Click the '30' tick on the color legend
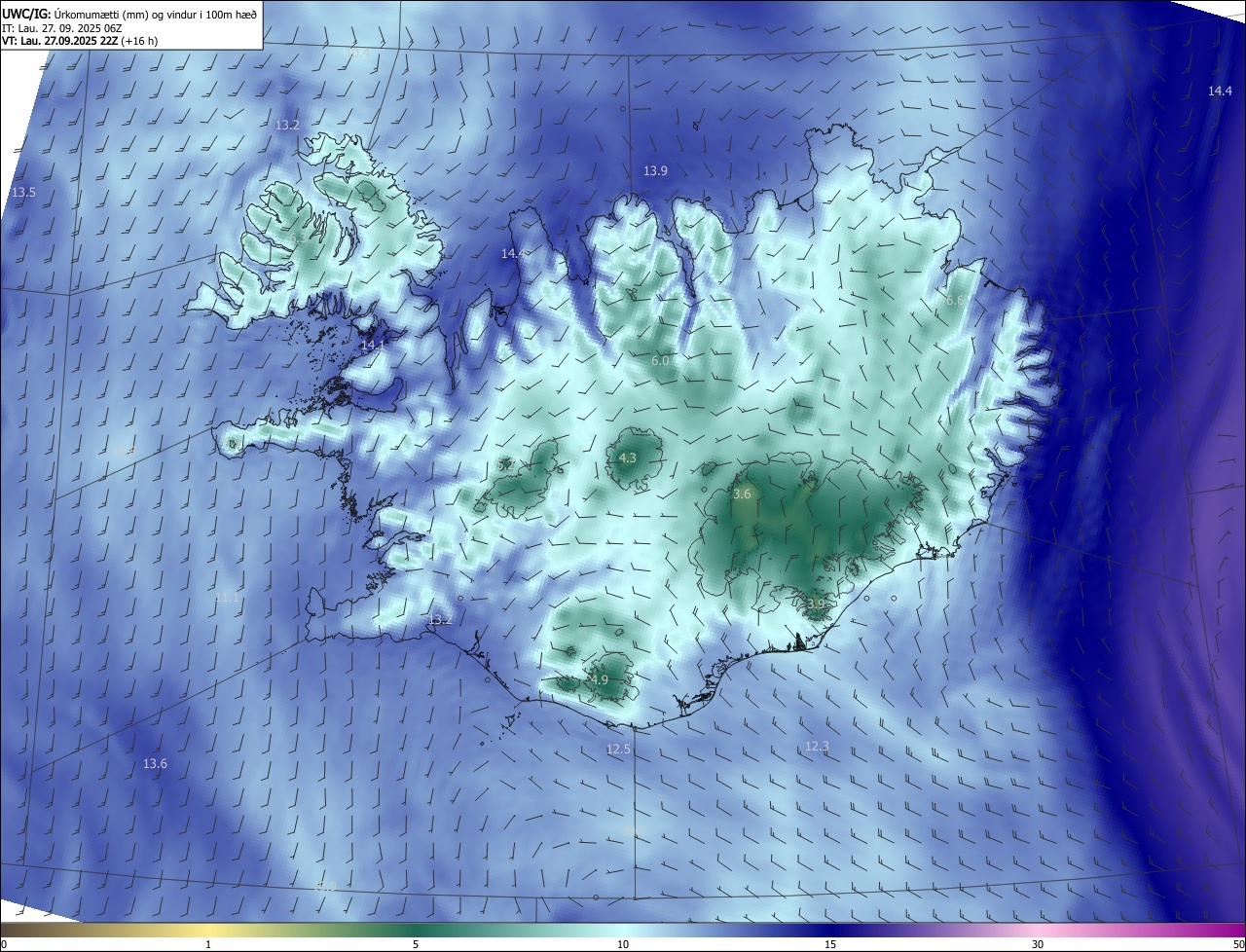The height and width of the screenshot is (952, 1246). [1038, 944]
